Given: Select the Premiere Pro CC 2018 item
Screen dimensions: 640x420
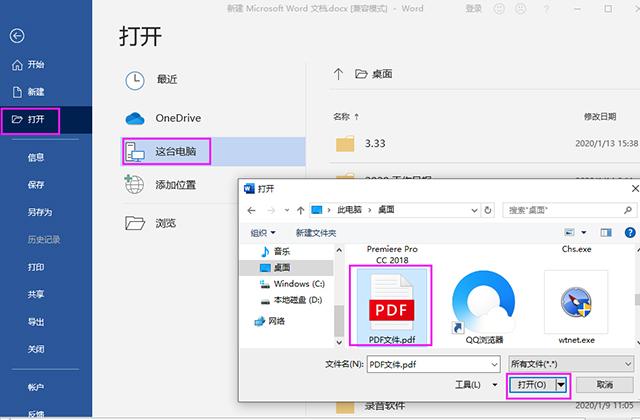Looking at the screenshot, I should [x=392, y=254].
